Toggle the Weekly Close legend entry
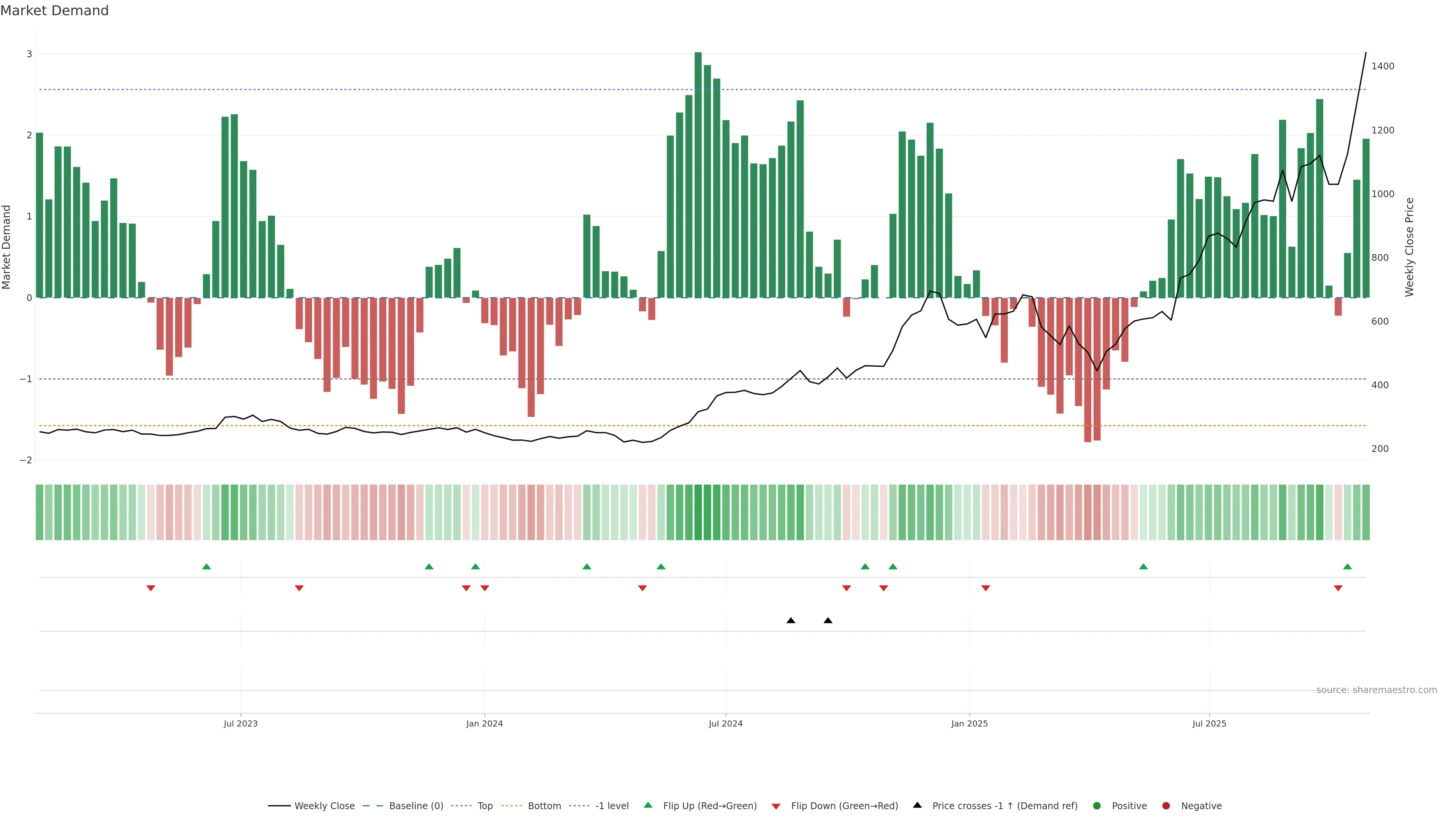The height and width of the screenshot is (819, 1456). (325, 805)
